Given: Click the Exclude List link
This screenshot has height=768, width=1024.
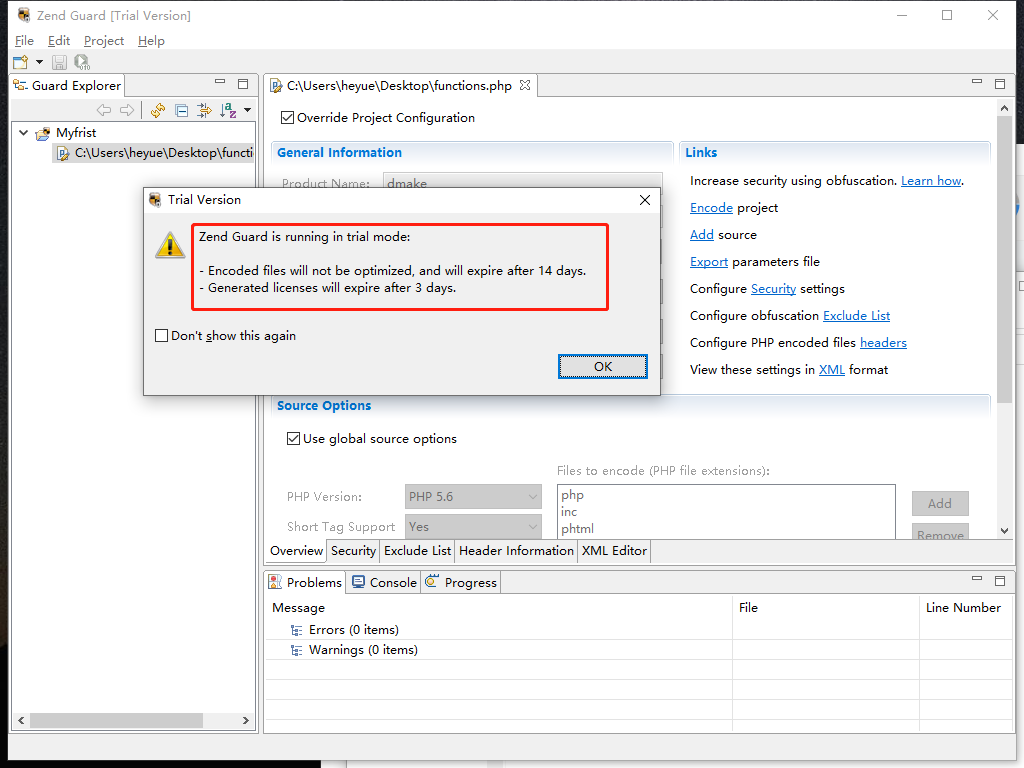Looking at the screenshot, I should [856, 315].
